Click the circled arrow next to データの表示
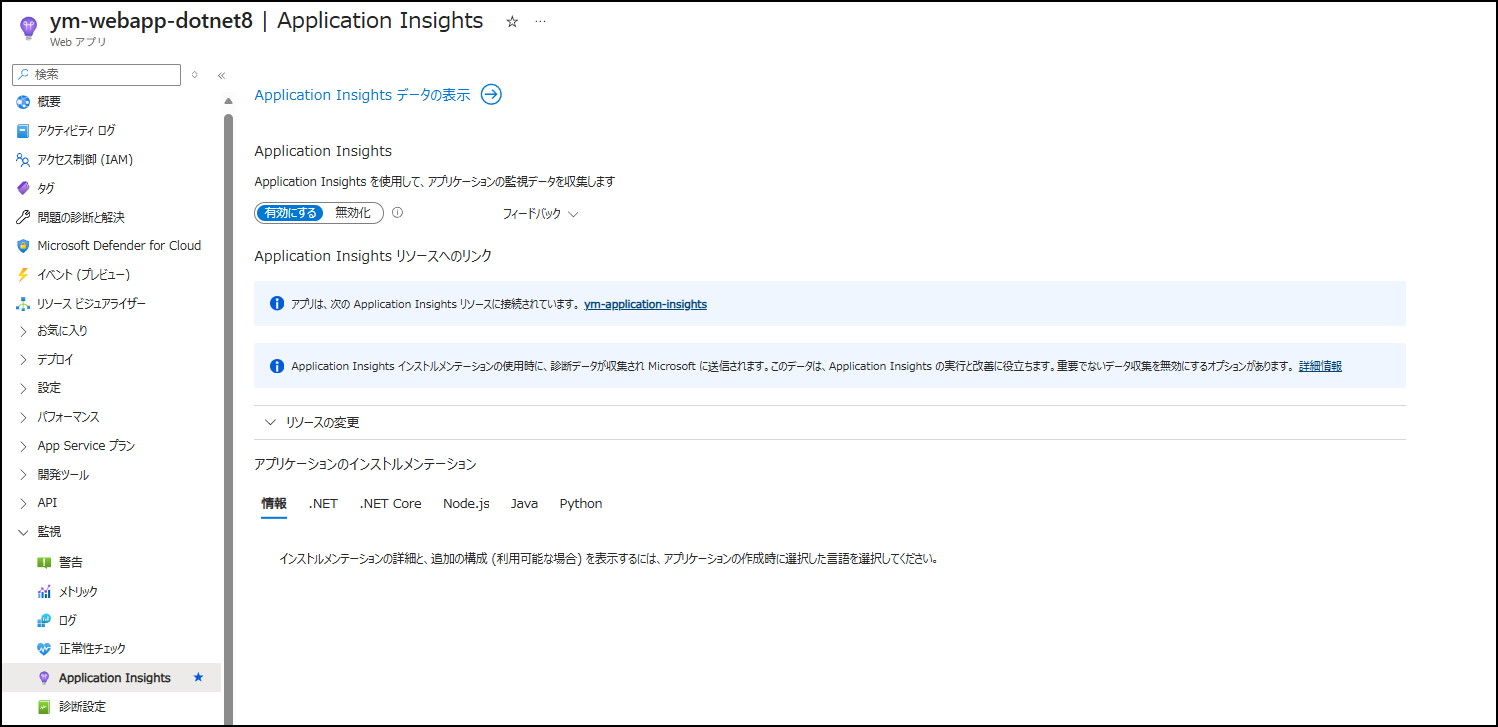Screen dimensions: 1498x727 click(491, 95)
